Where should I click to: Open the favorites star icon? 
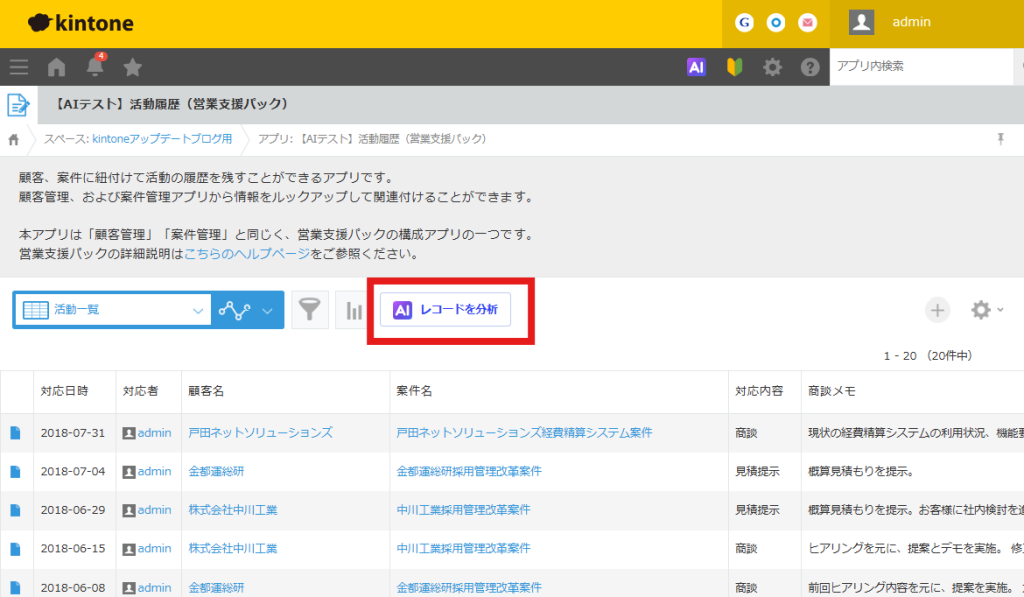point(132,67)
